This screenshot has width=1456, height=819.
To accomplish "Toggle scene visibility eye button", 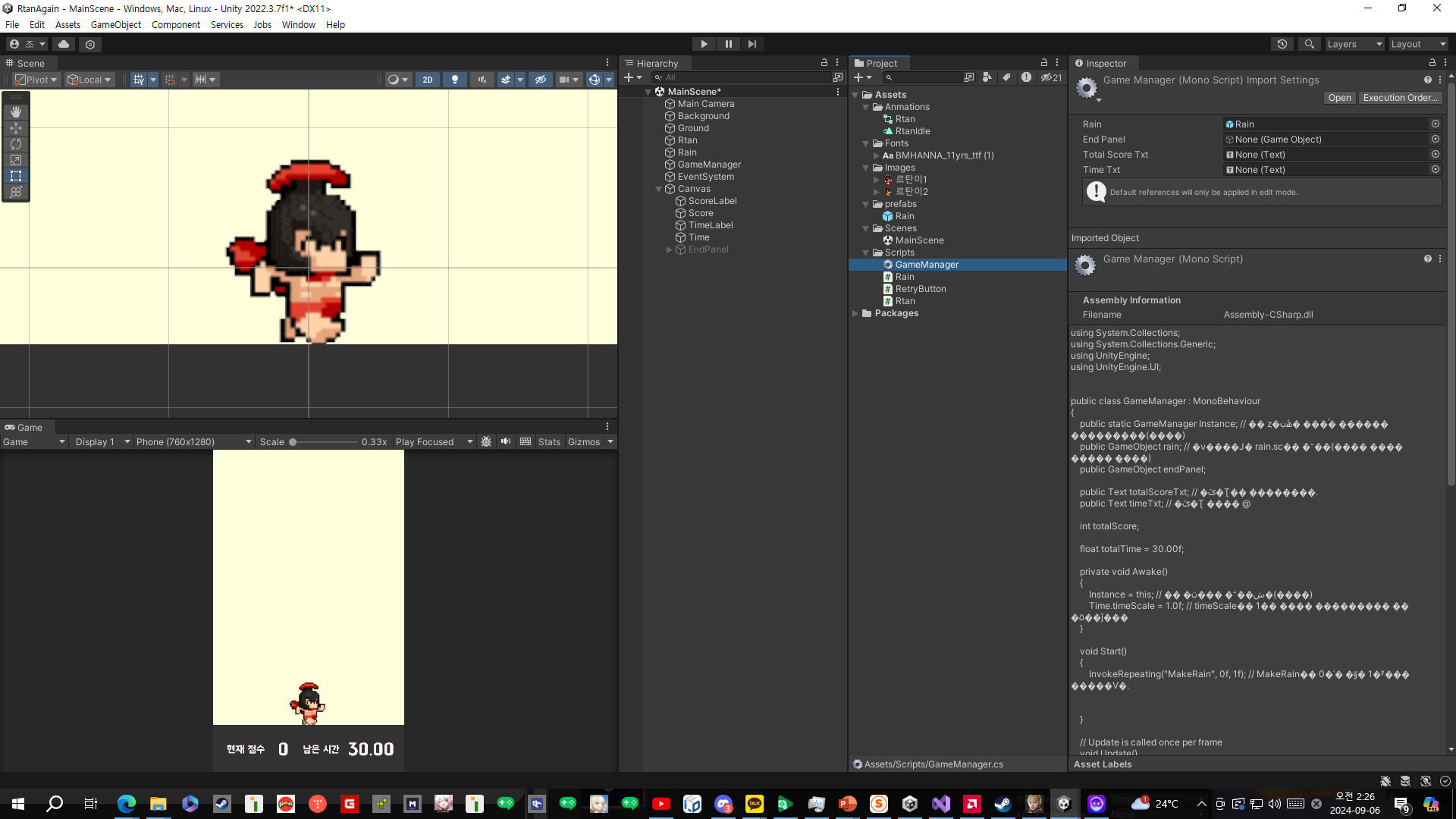I will tap(540, 80).
